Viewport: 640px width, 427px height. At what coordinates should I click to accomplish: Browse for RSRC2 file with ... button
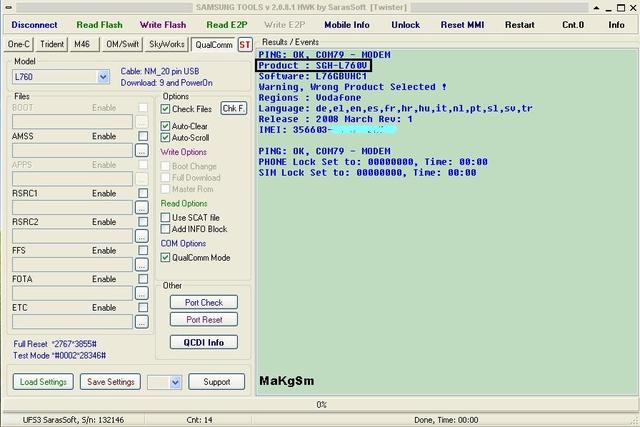click(x=142, y=236)
